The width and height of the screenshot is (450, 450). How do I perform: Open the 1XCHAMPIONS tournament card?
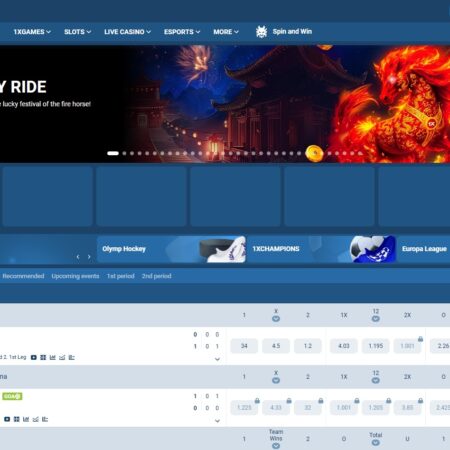pos(321,249)
